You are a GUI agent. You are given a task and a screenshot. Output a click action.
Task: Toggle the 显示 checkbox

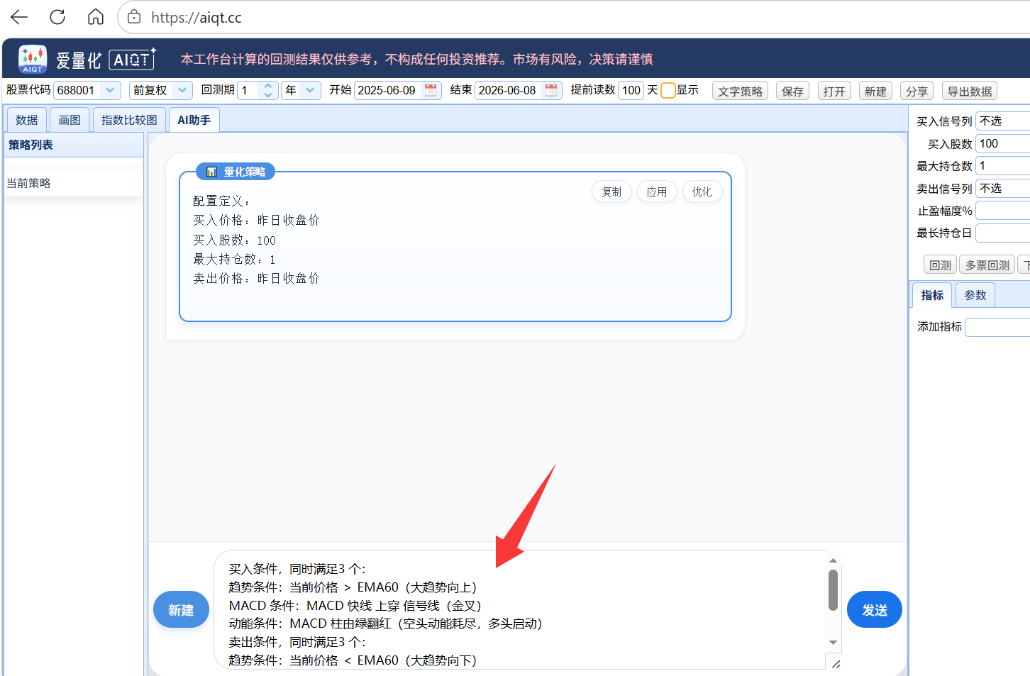coord(668,90)
